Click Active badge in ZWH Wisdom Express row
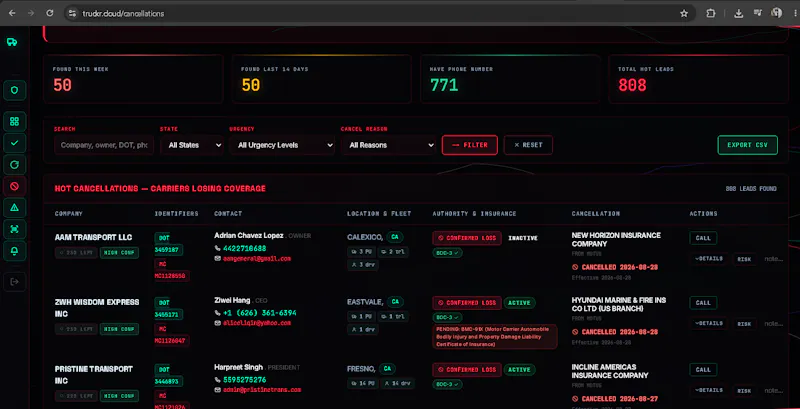The width and height of the screenshot is (800, 409). pos(519,303)
